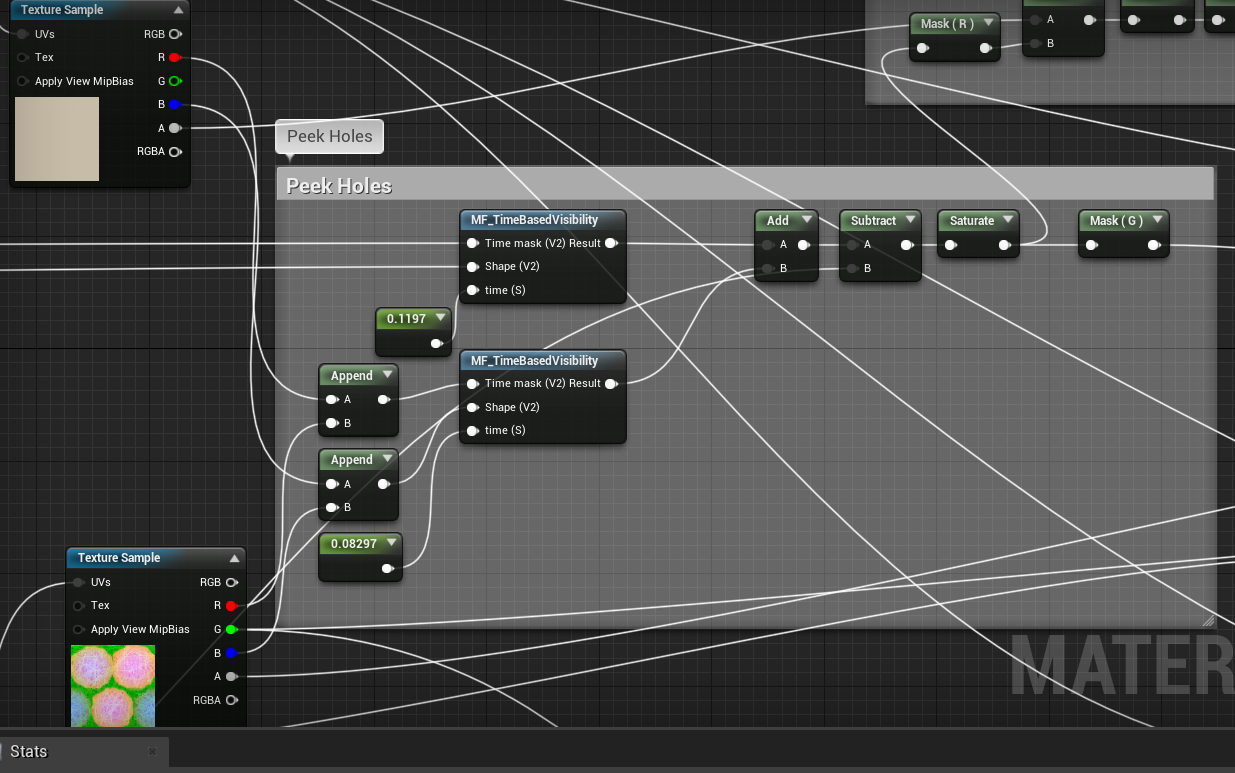
Task: Select the bottom Texture Sample node header
Action: (x=156, y=558)
